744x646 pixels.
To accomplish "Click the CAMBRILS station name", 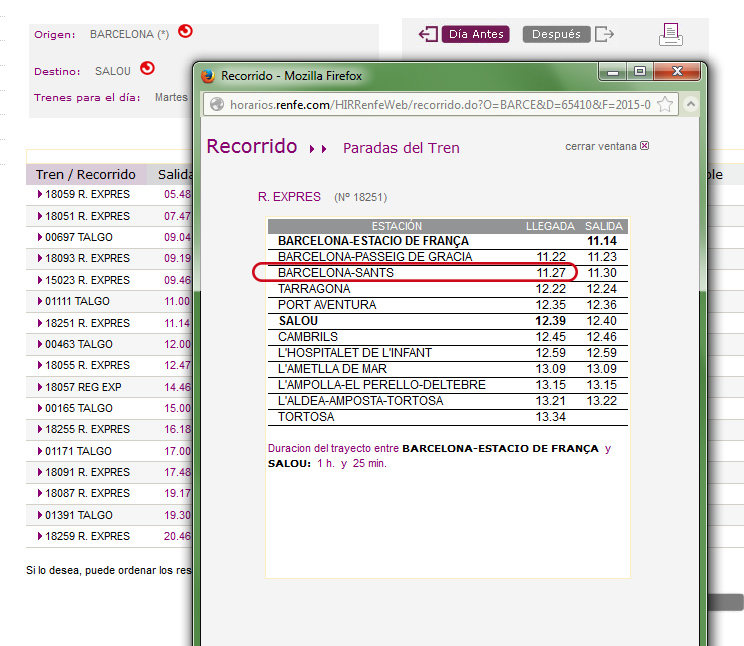I will 308,337.
